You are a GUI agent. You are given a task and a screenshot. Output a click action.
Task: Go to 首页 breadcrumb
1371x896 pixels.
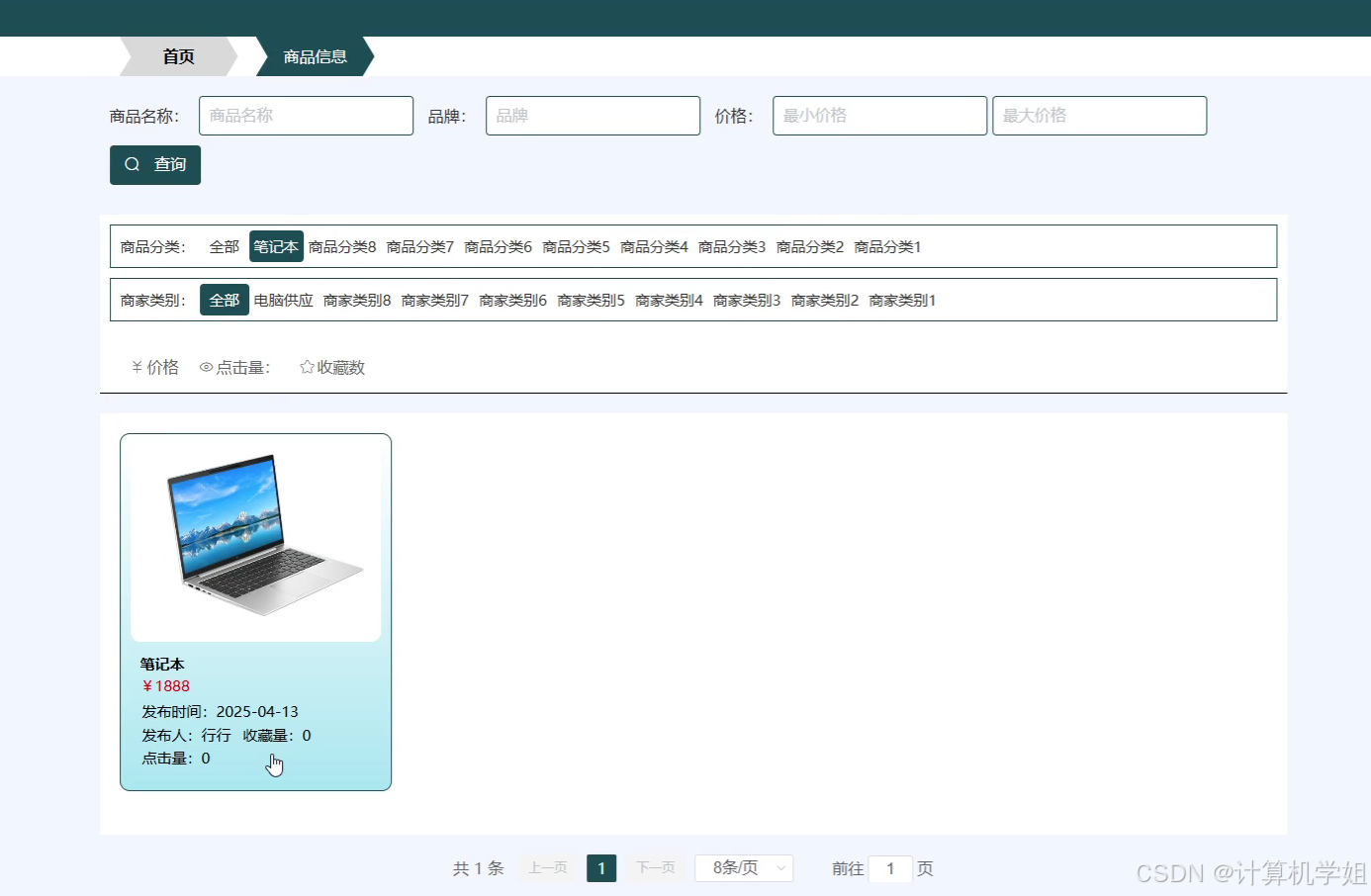(x=179, y=56)
